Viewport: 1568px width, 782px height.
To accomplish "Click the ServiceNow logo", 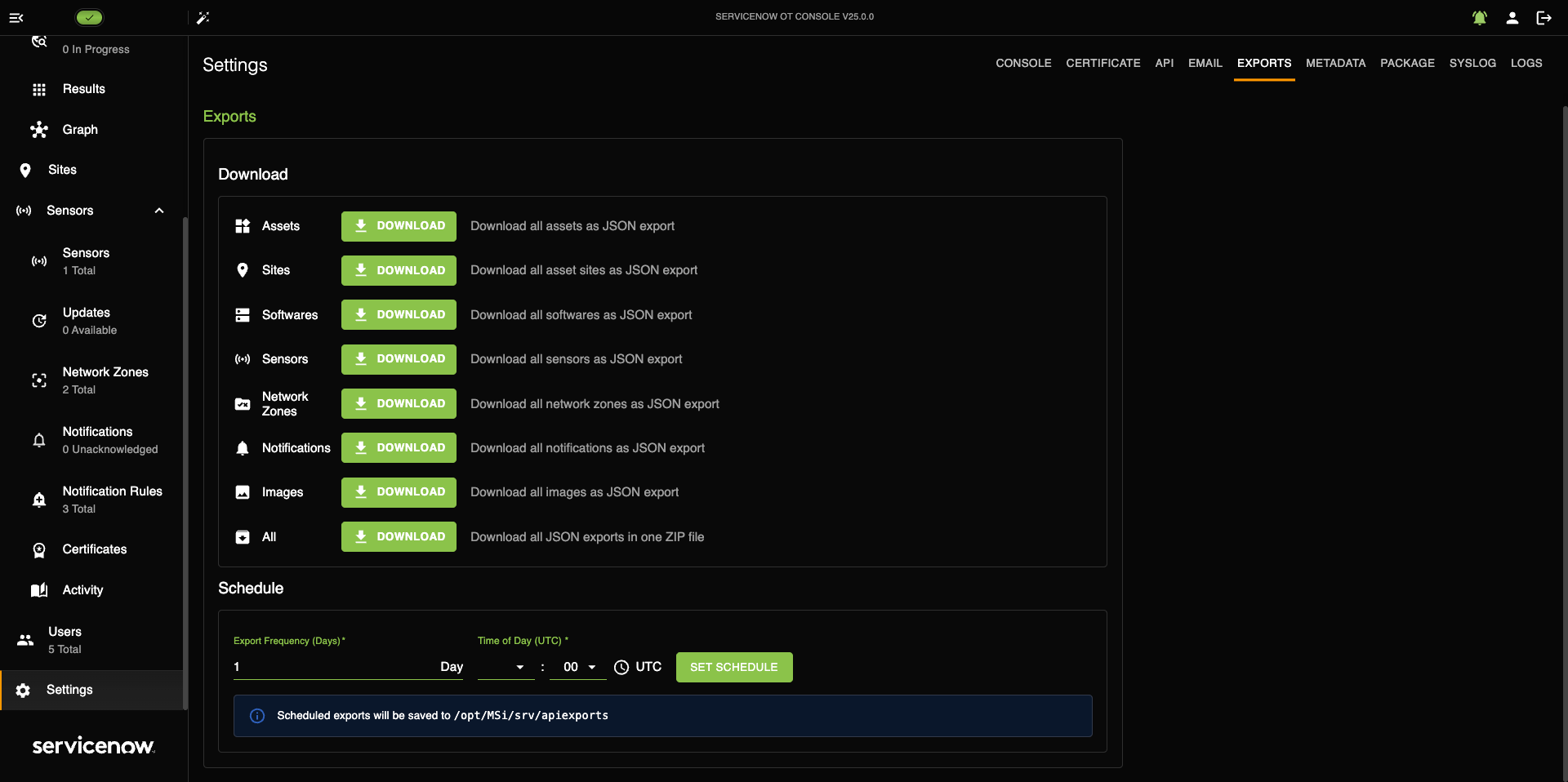I will coord(93,746).
